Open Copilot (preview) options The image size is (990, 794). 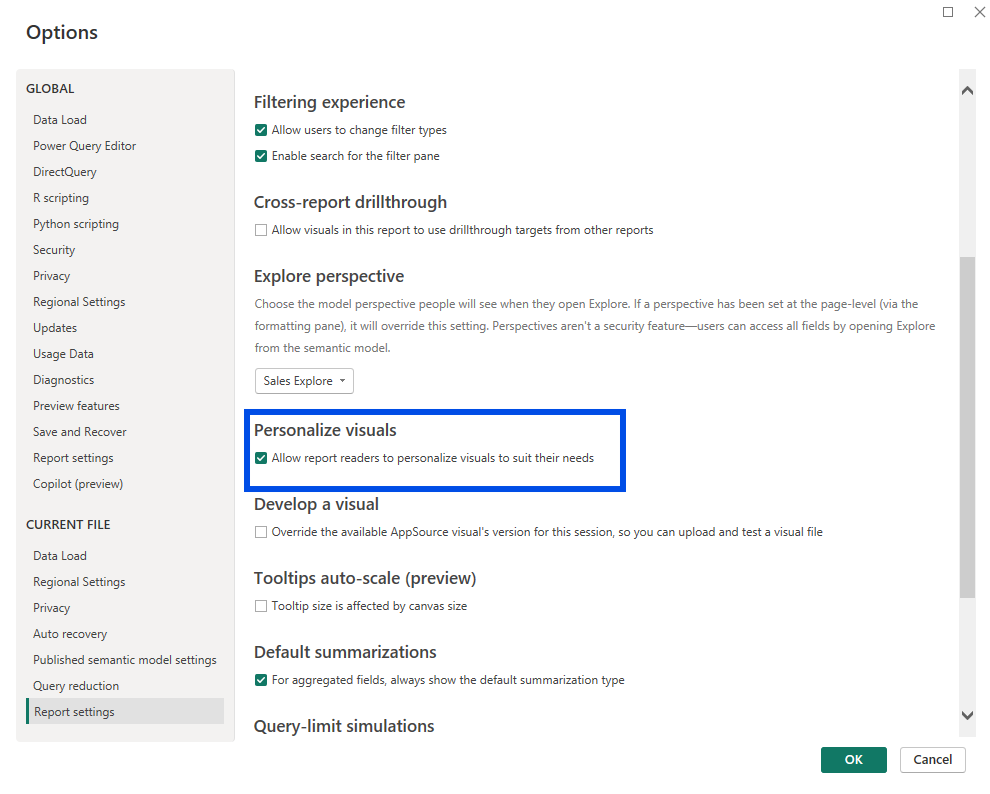coord(78,484)
